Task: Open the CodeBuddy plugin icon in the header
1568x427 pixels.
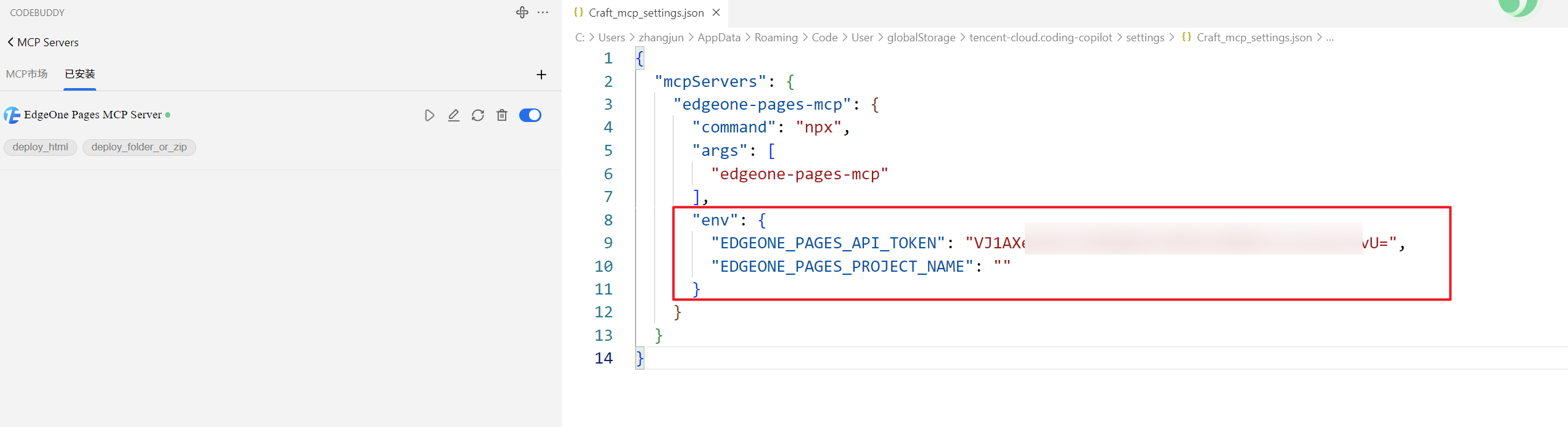Action: pos(522,12)
